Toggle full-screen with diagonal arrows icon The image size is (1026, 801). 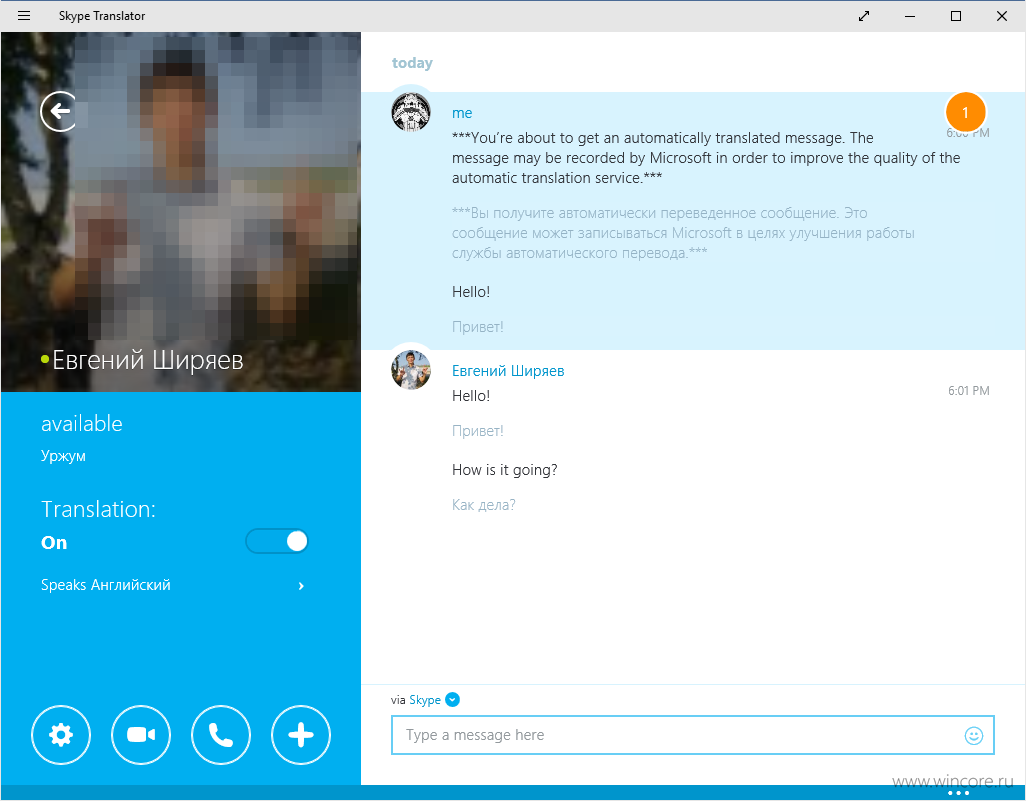click(x=864, y=16)
